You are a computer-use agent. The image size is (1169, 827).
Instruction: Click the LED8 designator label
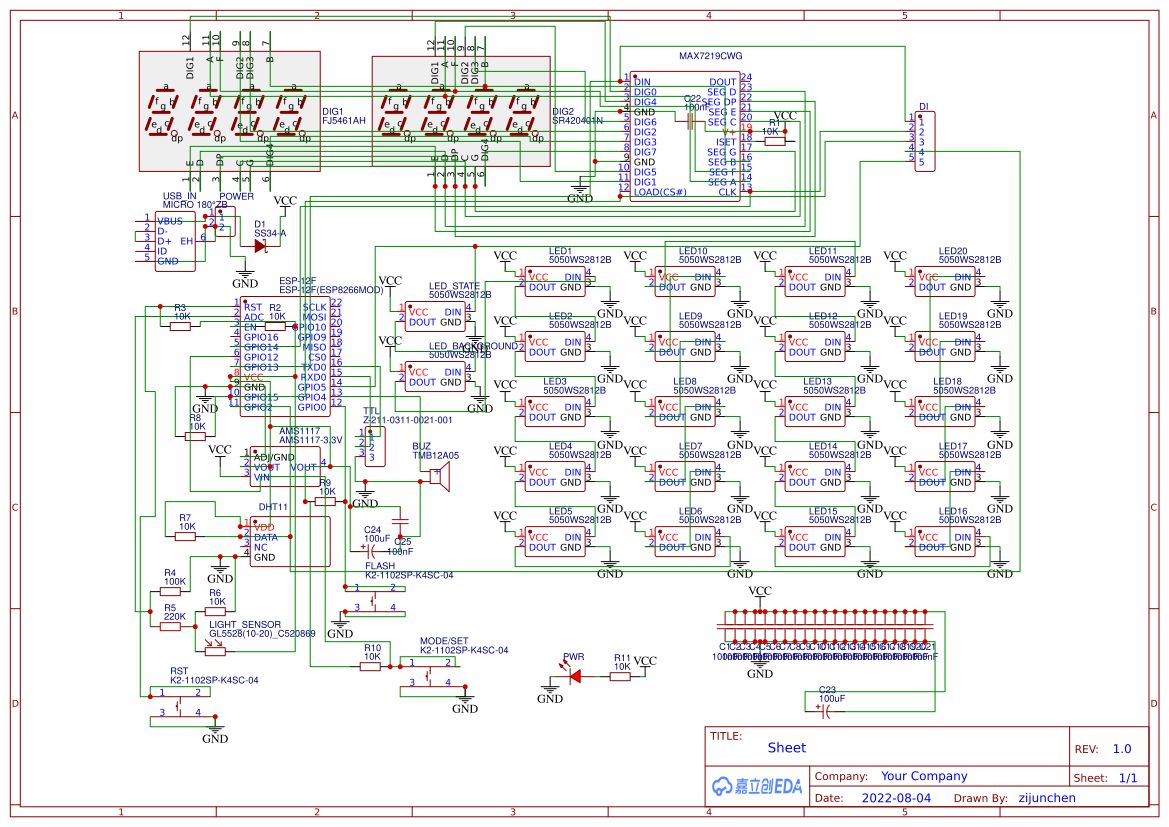685,381
